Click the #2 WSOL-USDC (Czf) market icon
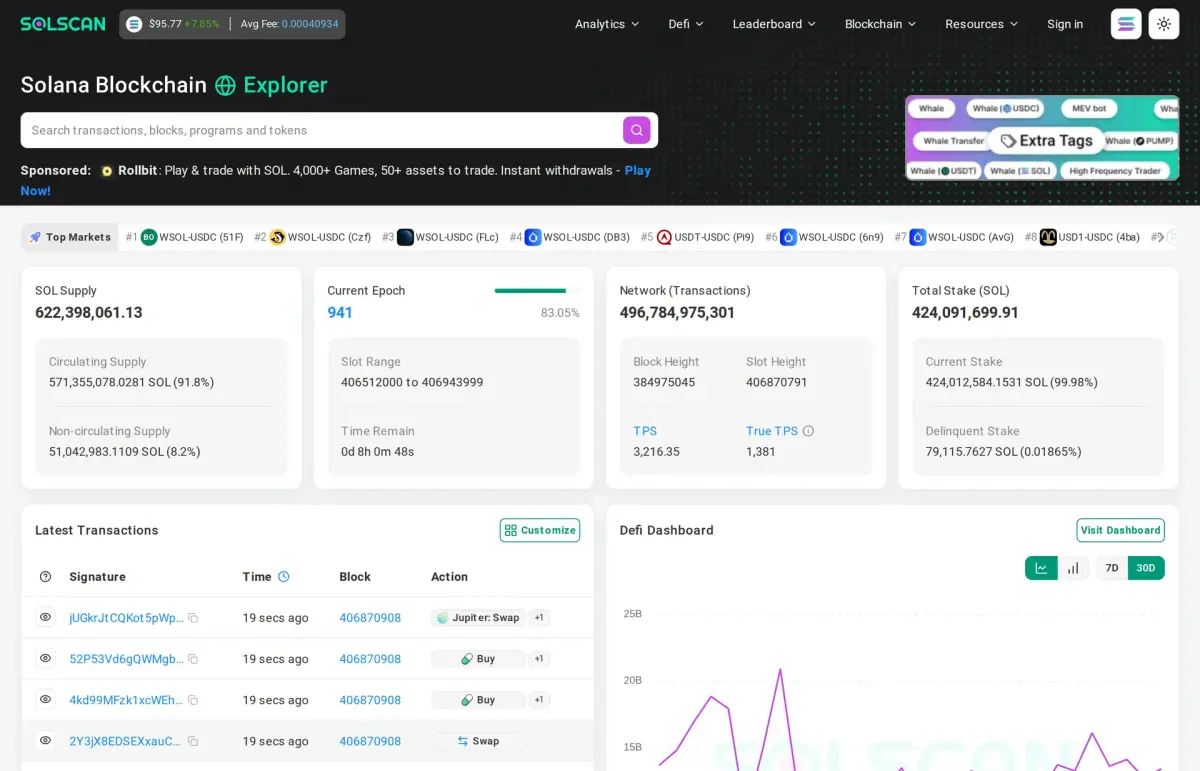The image size is (1200, 771). (277, 237)
